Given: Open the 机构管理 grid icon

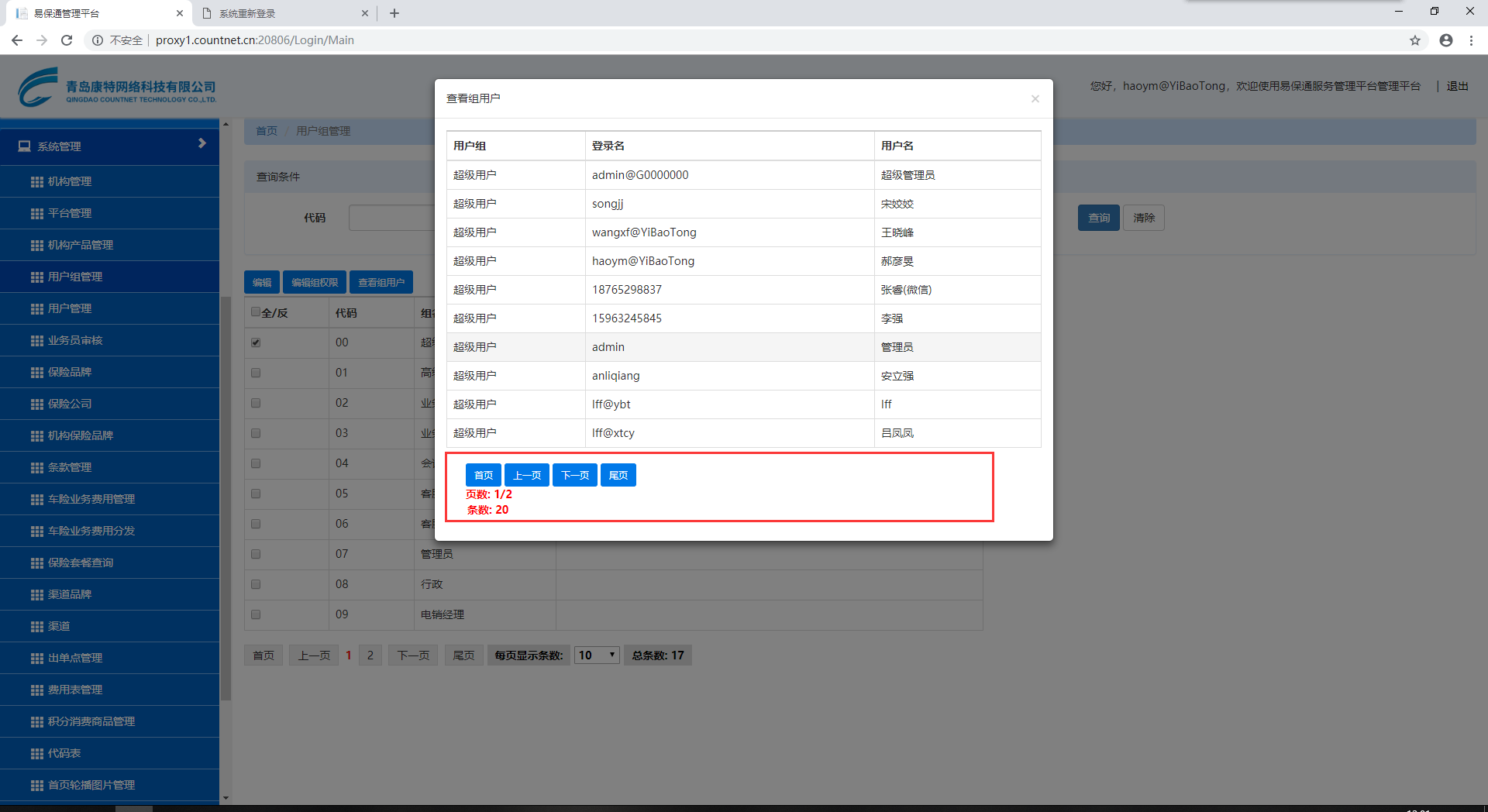Looking at the screenshot, I should (36, 182).
